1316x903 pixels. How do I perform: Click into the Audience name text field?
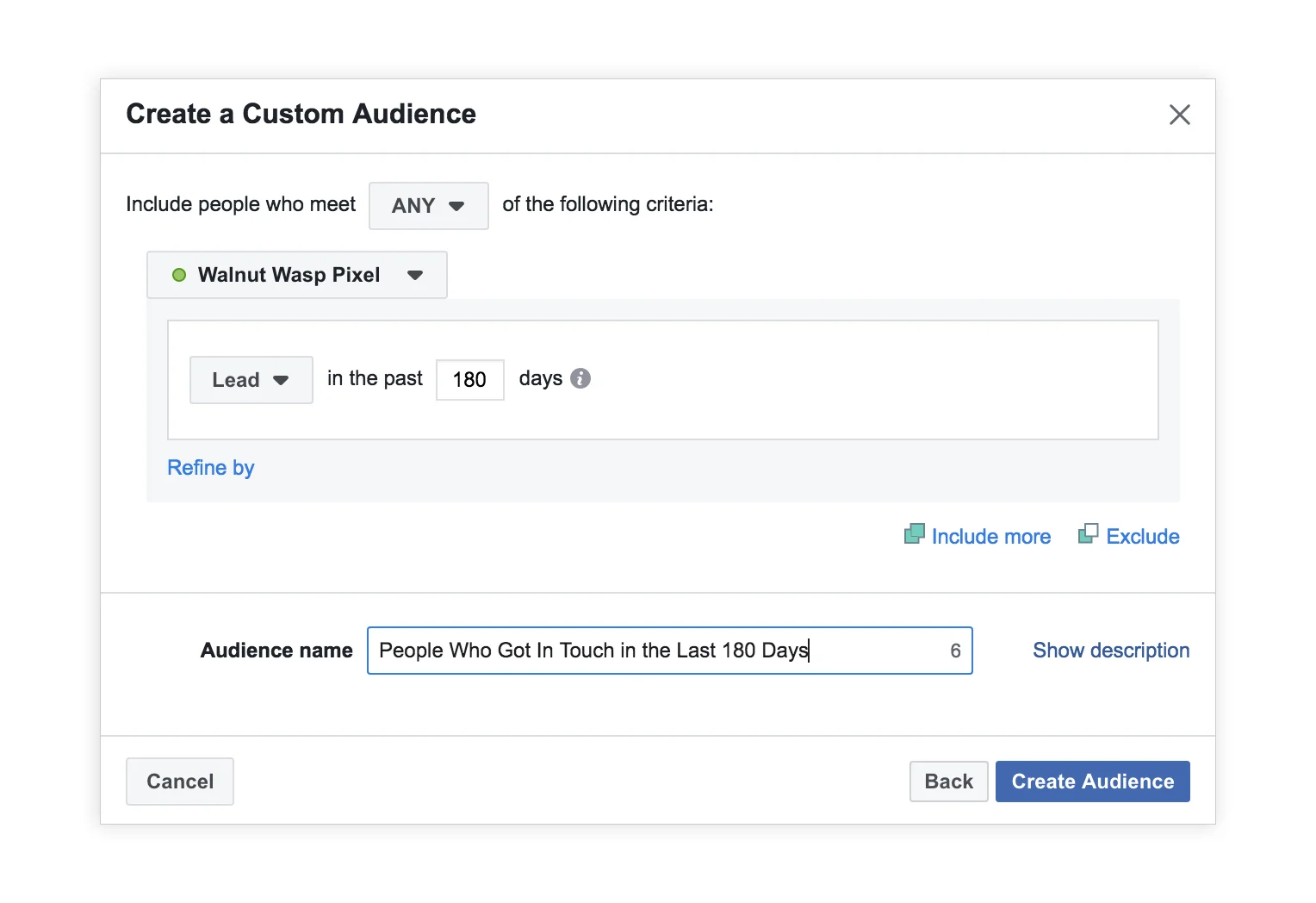point(670,651)
